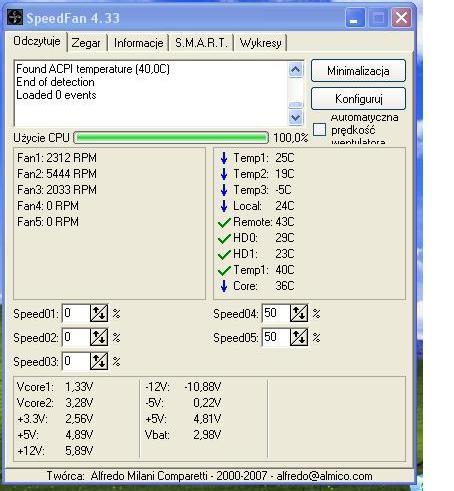Adjust Speed03 with its up/down spinner
Image resolution: width=454 pixels, height=491 pixels.
click(99, 361)
